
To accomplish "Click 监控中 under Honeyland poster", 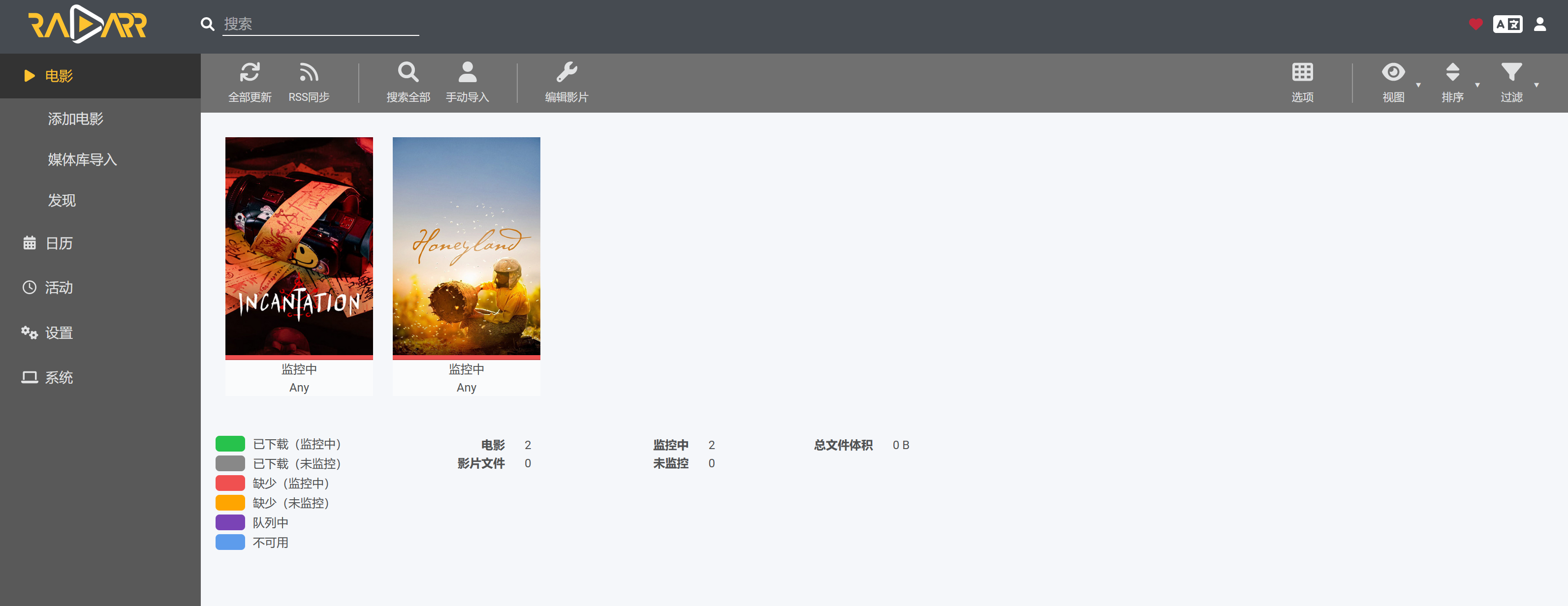I will pyautogui.click(x=466, y=369).
